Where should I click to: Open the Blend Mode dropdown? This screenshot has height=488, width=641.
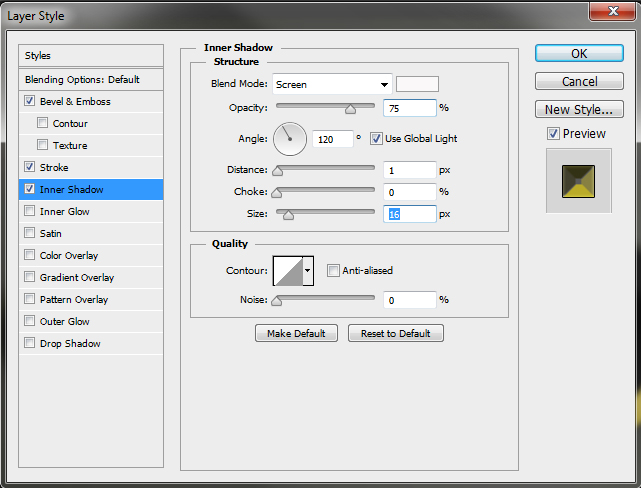tap(330, 84)
